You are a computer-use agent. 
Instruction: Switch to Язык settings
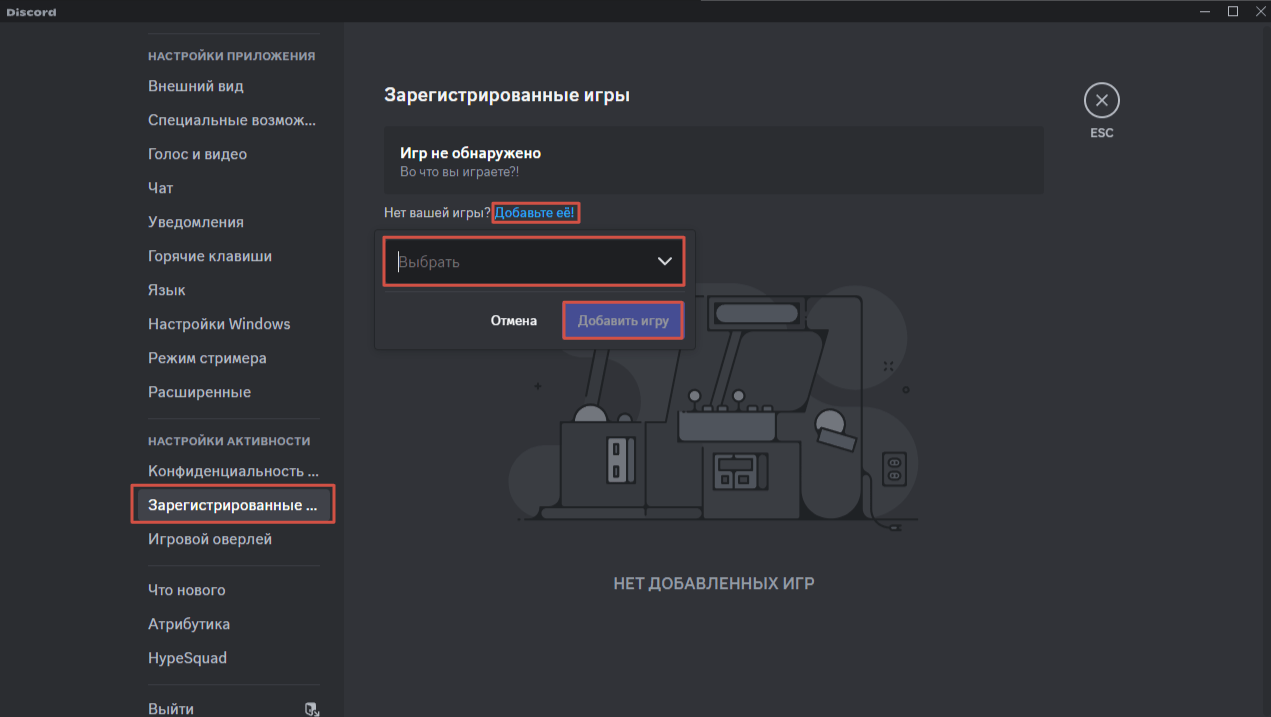click(167, 290)
